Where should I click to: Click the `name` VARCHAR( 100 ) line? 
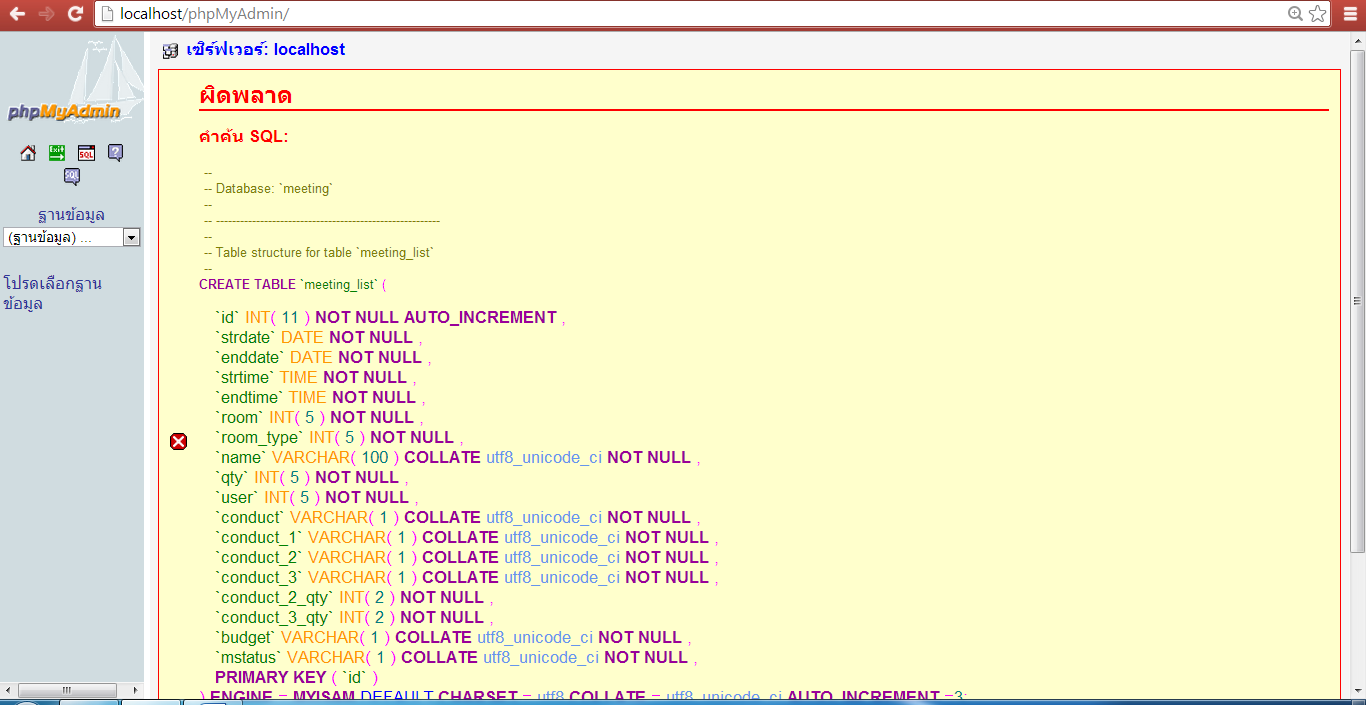[x=458, y=457]
